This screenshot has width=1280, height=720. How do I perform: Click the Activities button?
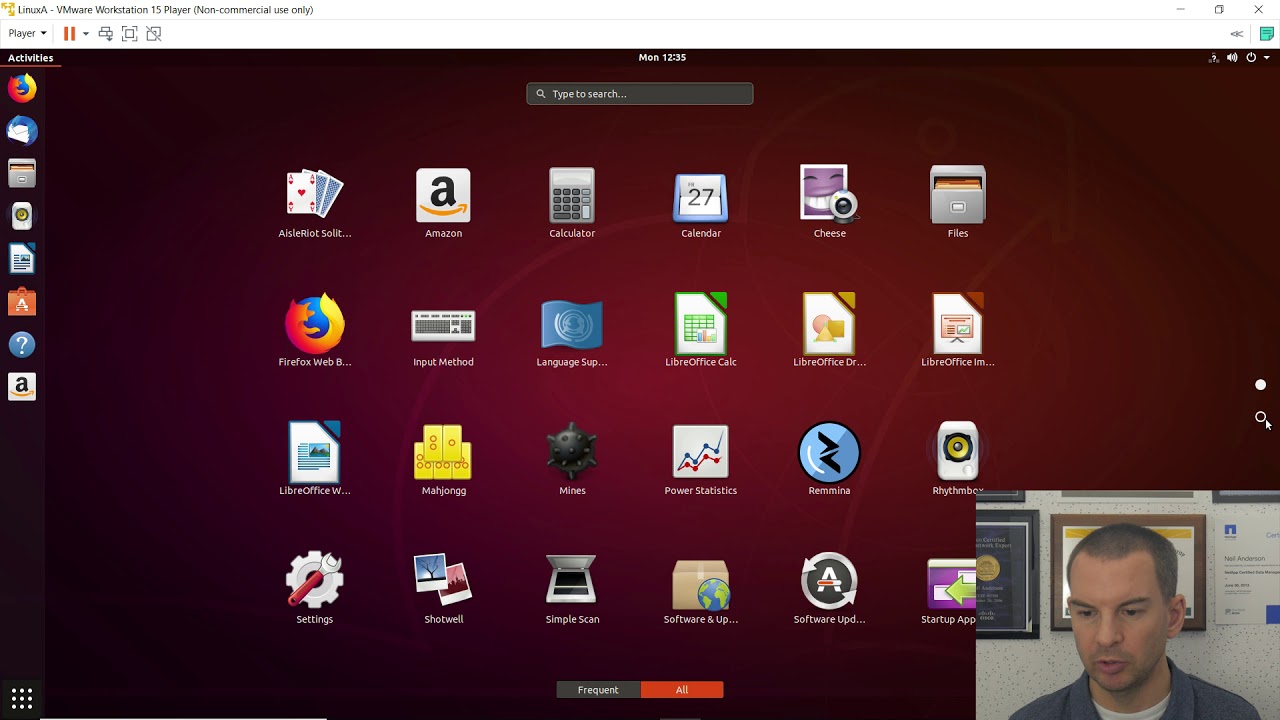(x=30, y=58)
